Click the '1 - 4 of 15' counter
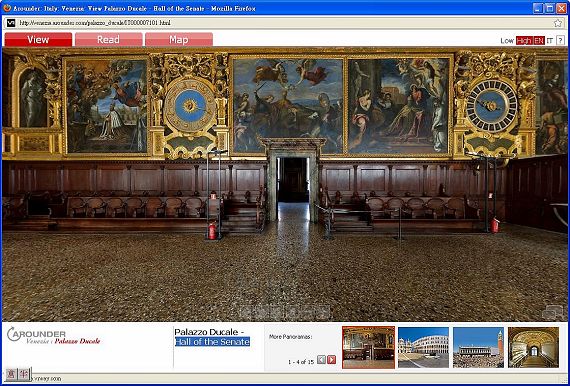Viewport: 570px width, 386px height. coord(301,362)
